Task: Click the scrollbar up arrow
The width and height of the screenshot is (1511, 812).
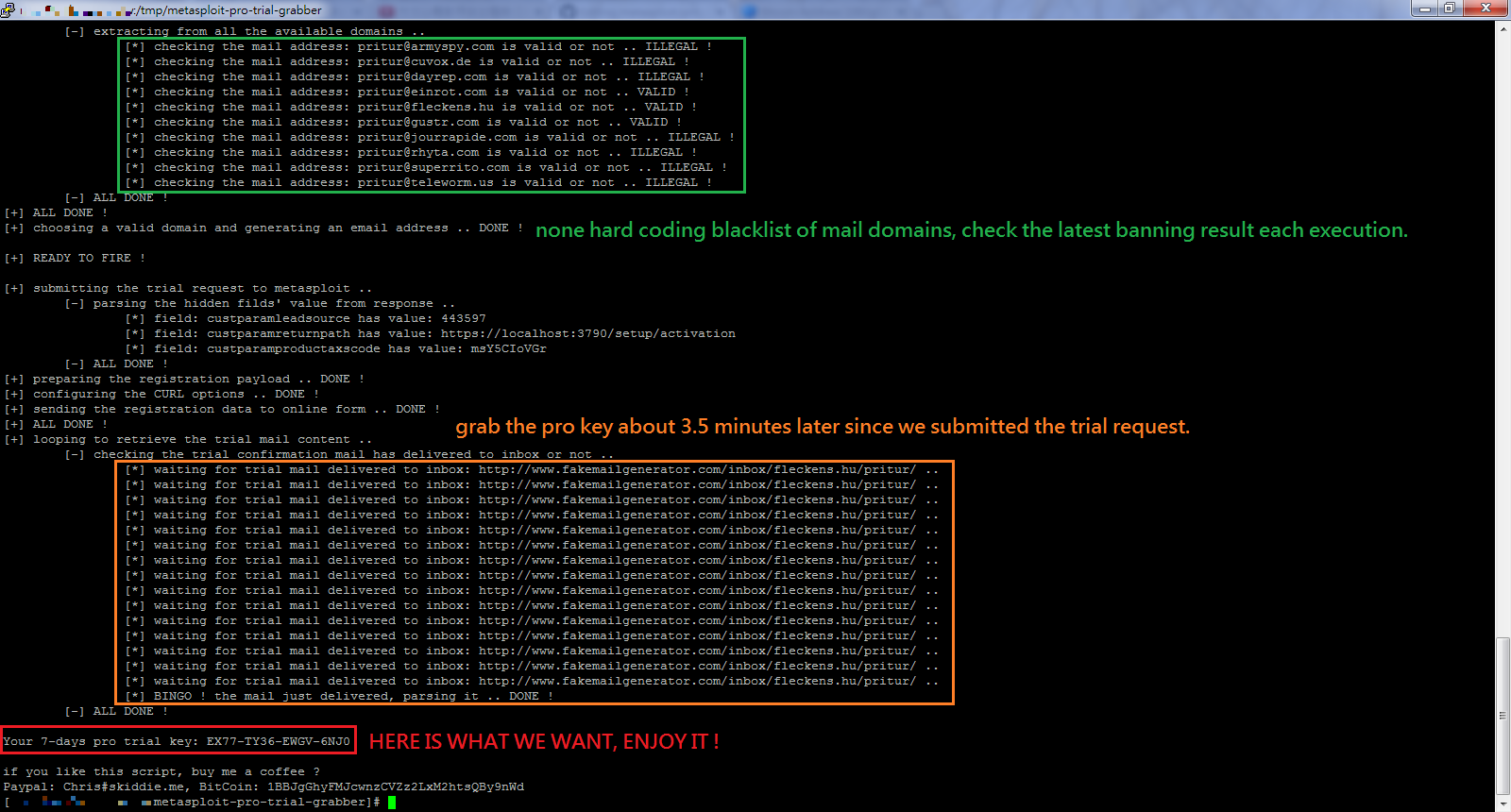Action: click(x=1503, y=28)
